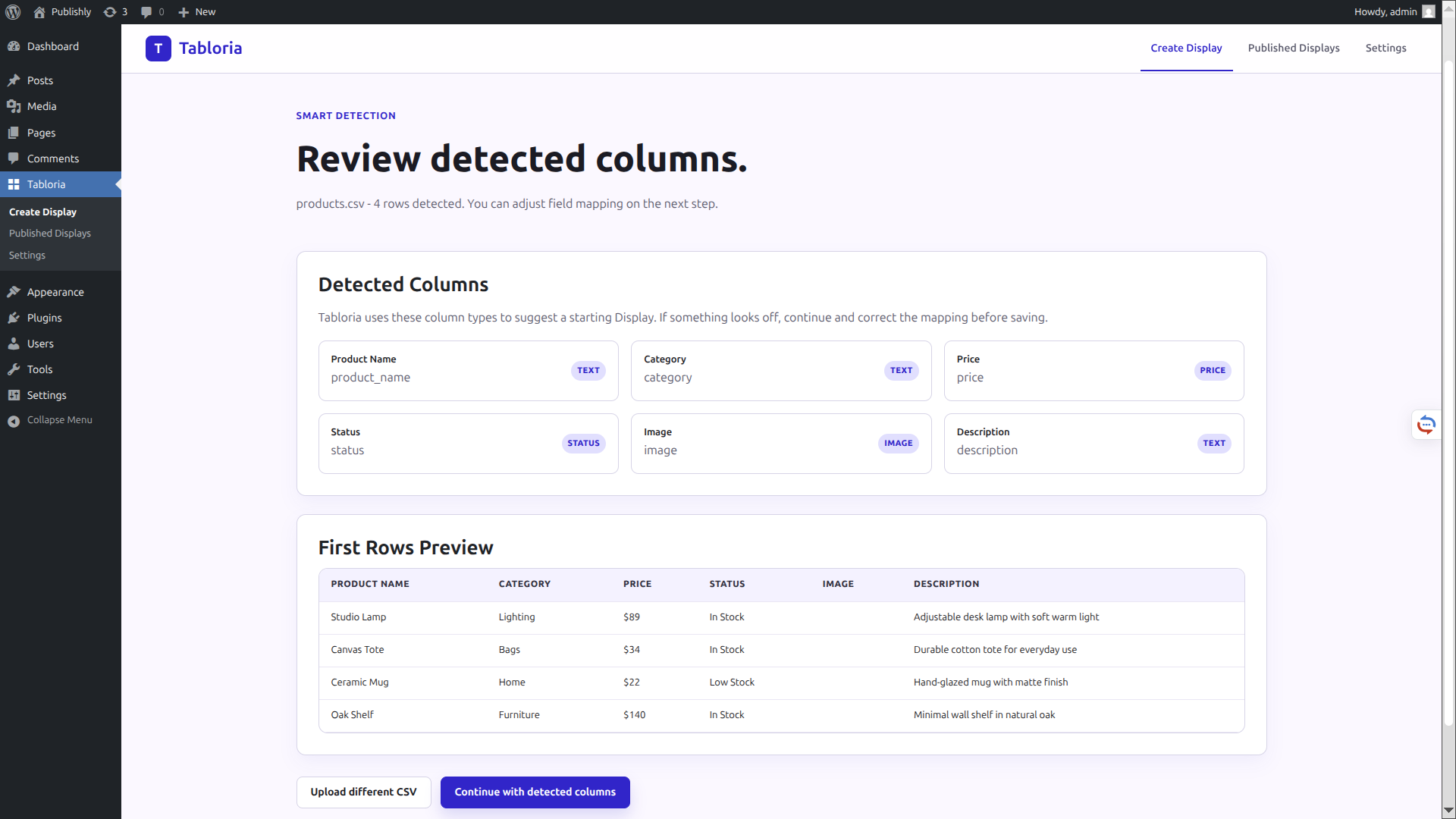The width and height of the screenshot is (1456, 819).
Task: Click the Product Name column card
Action: click(x=469, y=371)
